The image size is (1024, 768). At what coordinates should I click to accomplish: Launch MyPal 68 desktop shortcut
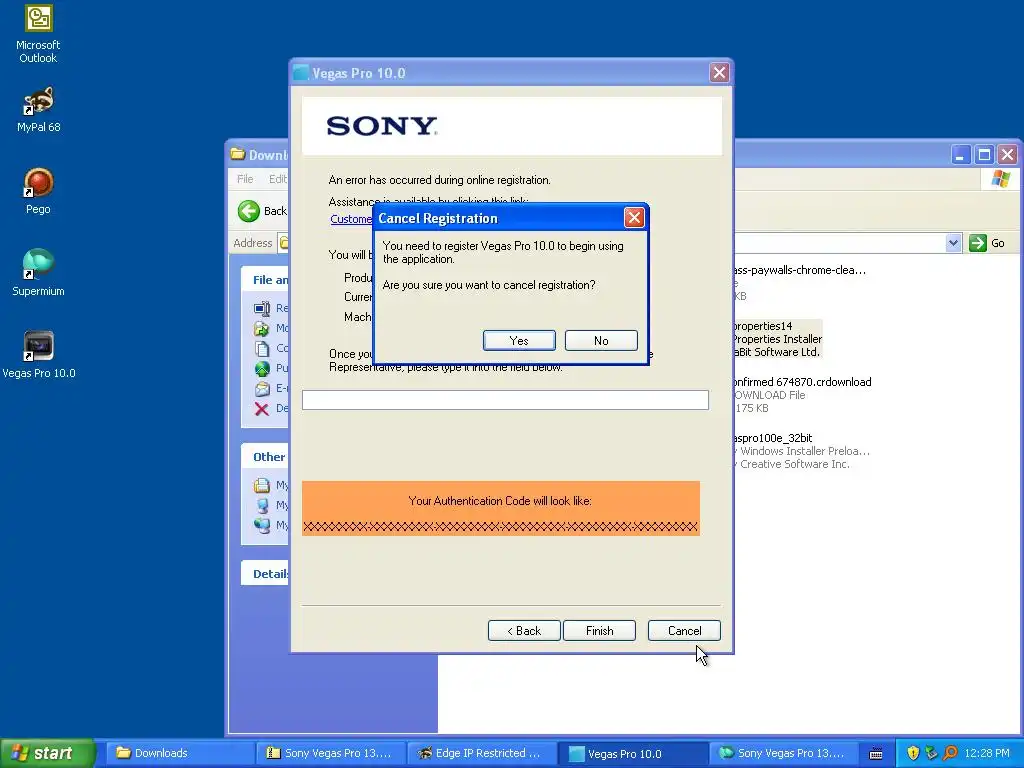38,110
